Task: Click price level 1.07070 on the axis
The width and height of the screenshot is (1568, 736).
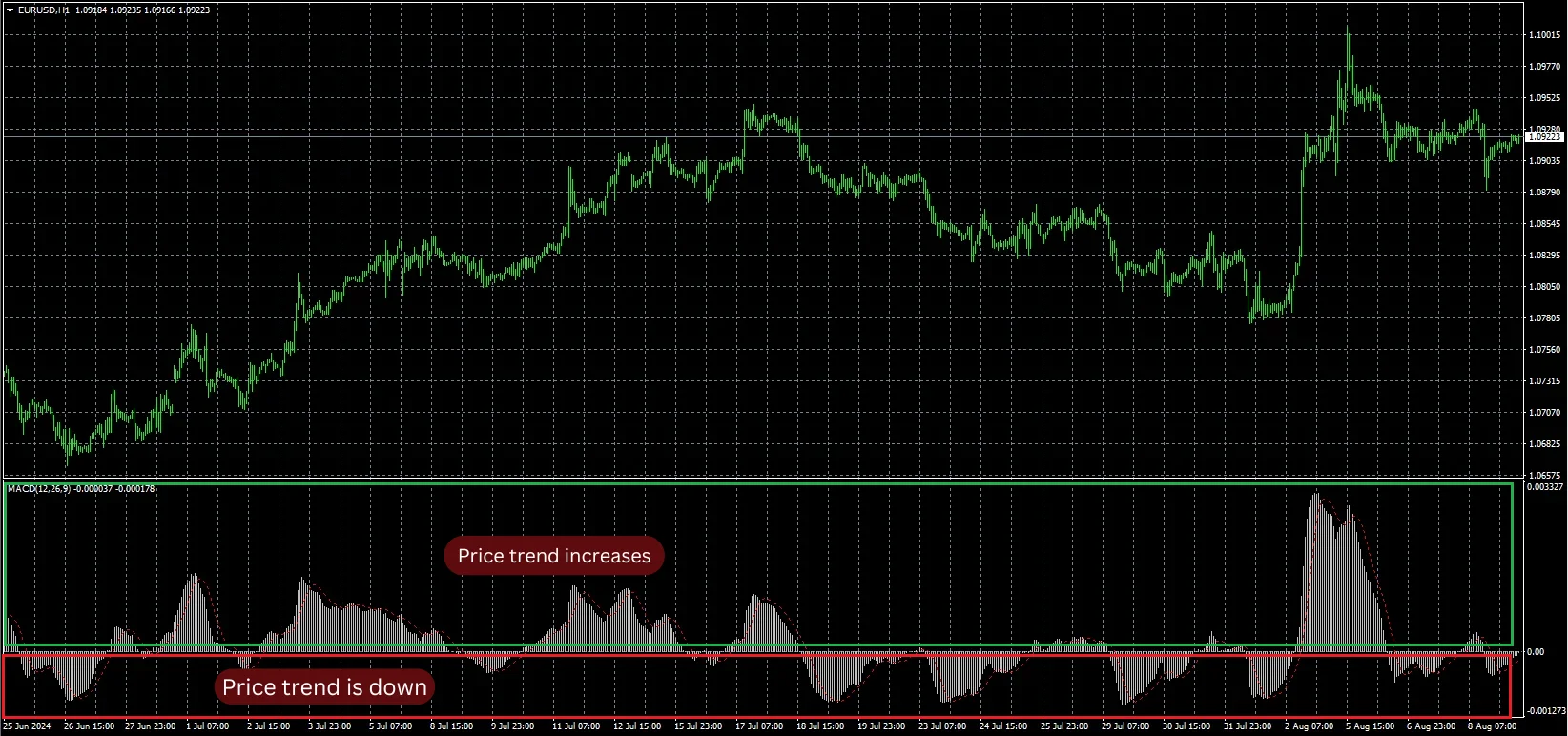Action: point(1545,413)
